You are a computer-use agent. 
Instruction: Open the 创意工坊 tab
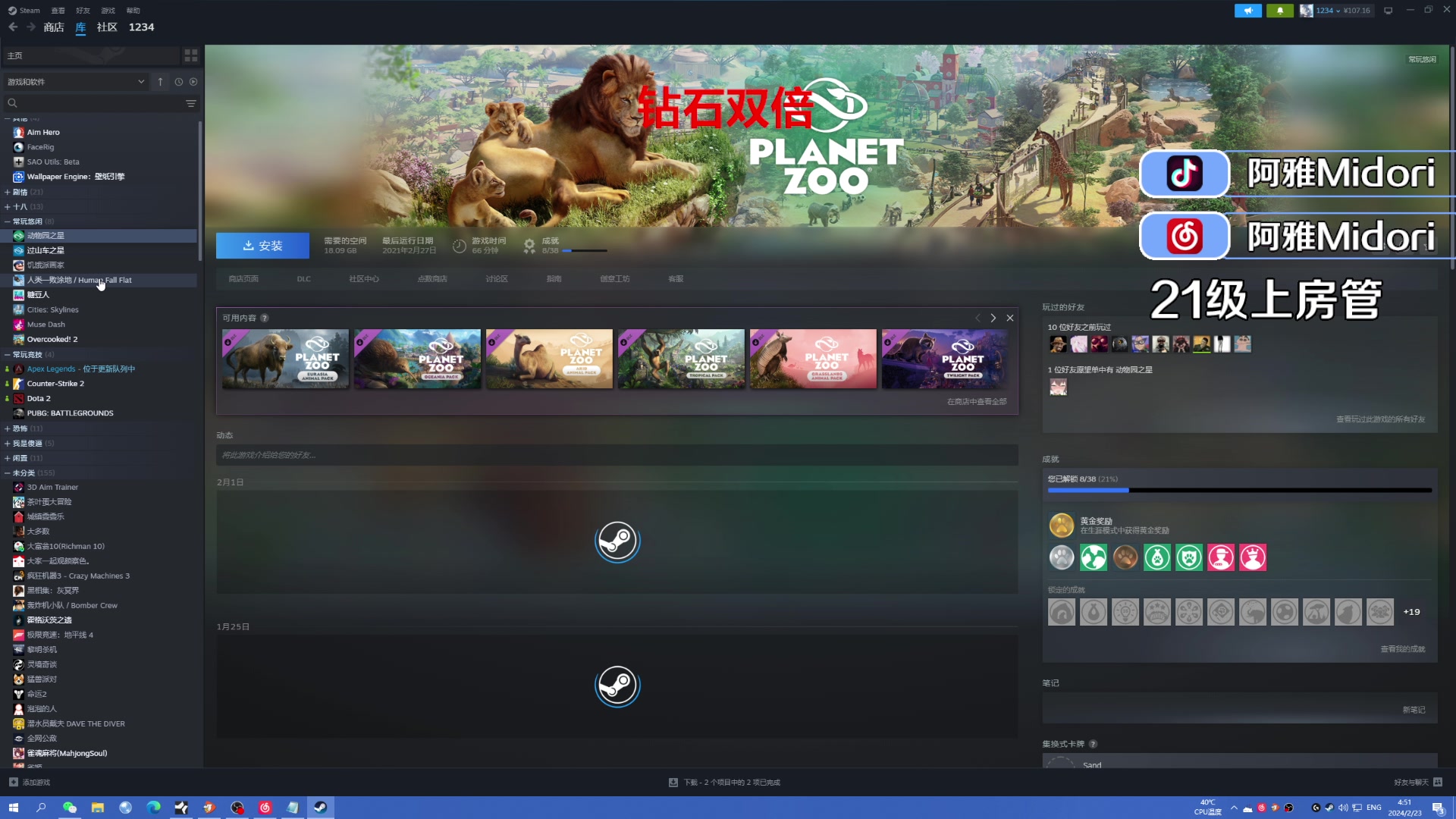tap(615, 279)
